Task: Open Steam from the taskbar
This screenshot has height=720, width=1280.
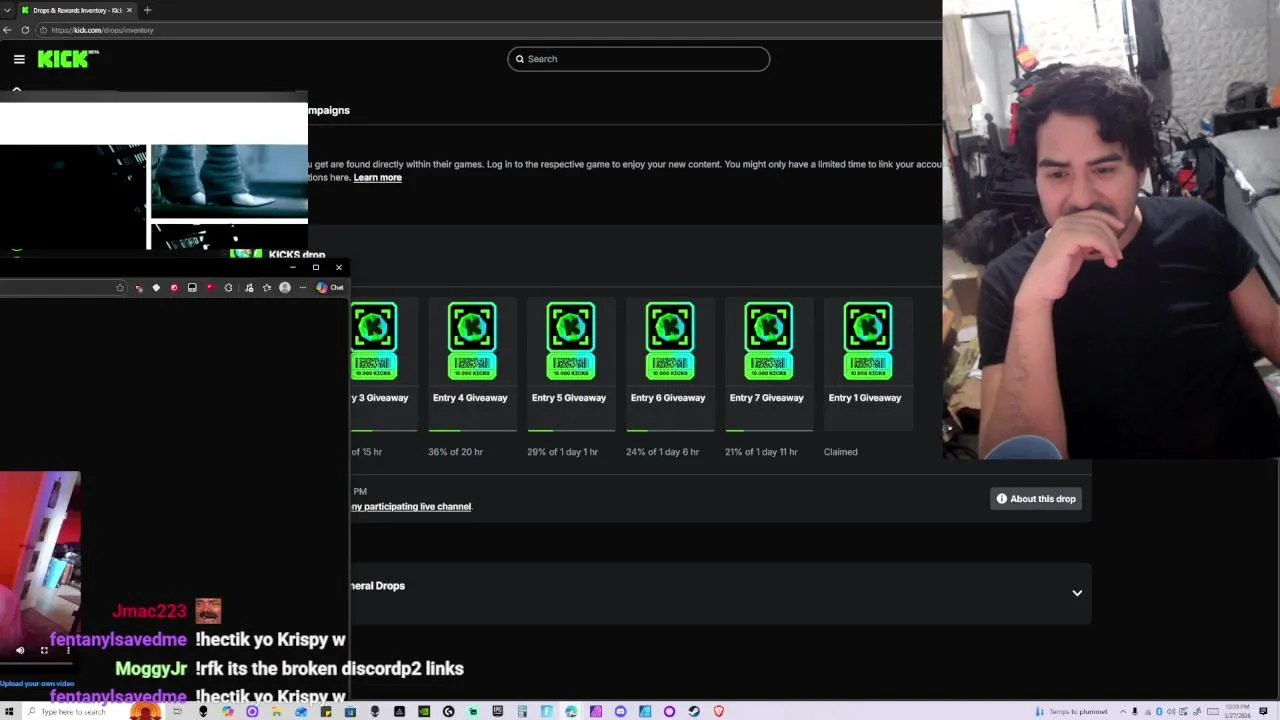Action: (694, 711)
